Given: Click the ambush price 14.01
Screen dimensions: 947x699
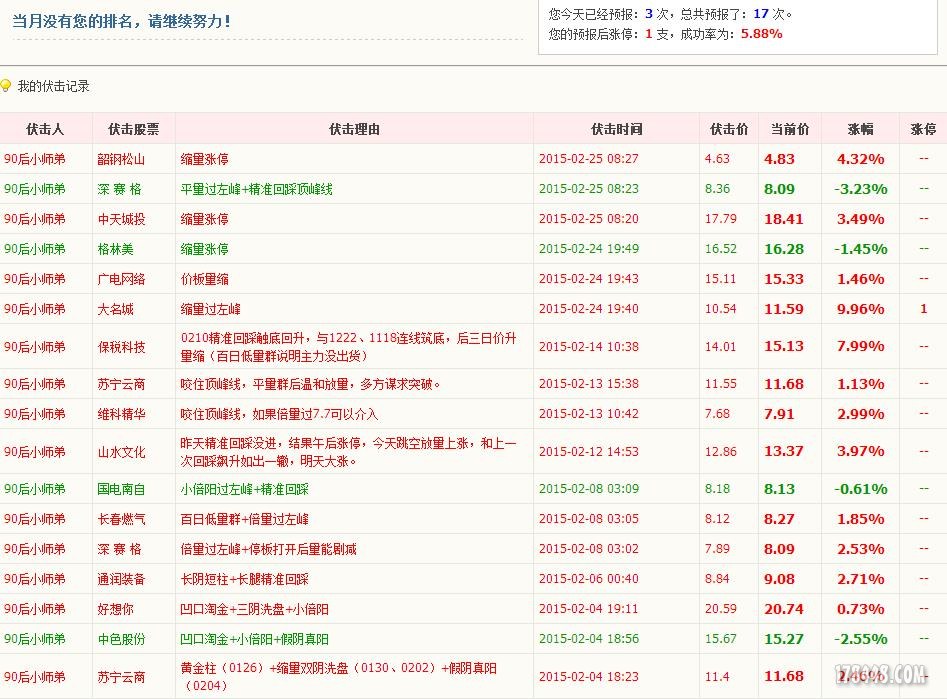Looking at the screenshot, I should [x=721, y=347].
